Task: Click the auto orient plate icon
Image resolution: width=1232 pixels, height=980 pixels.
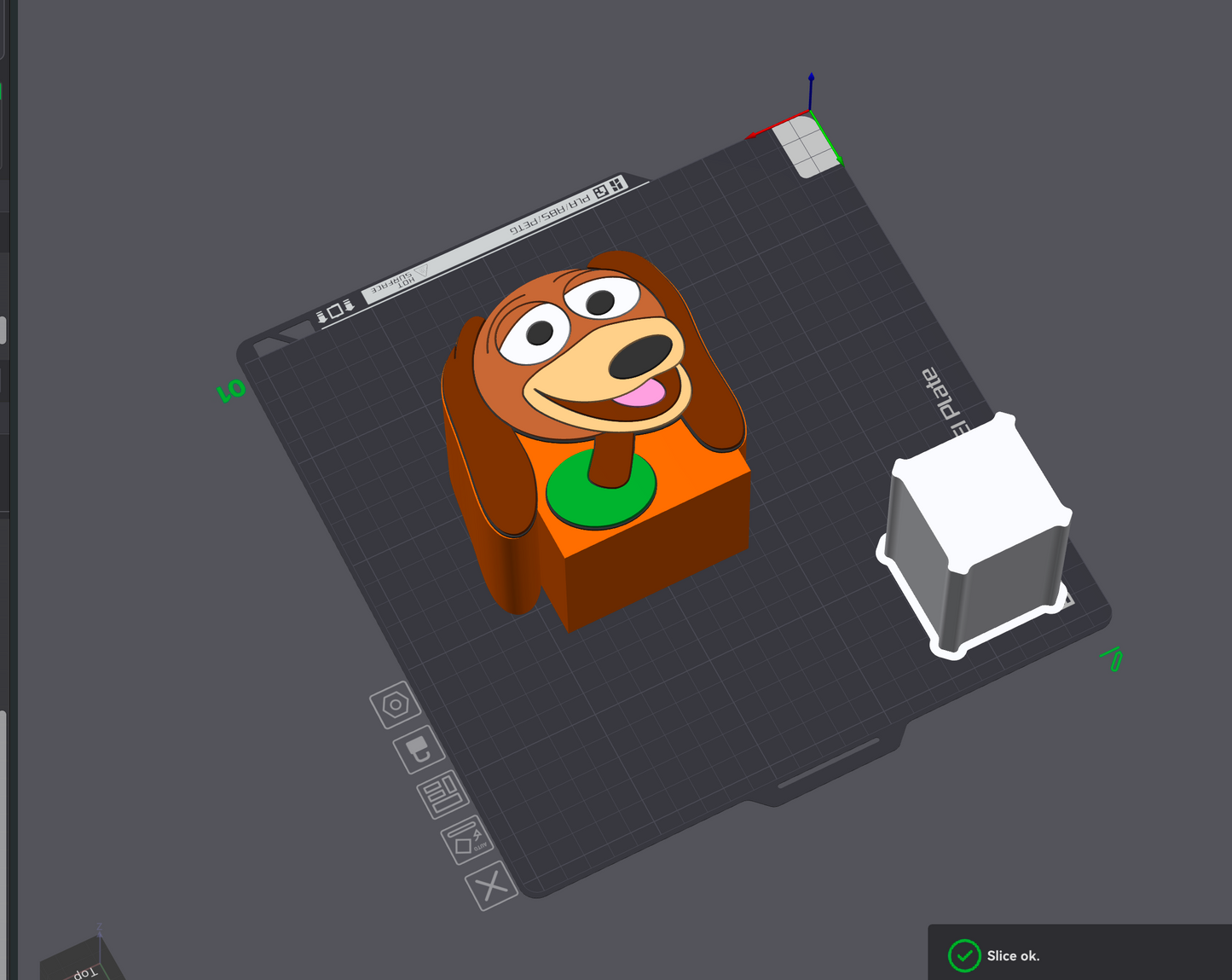Action: click(467, 841)
